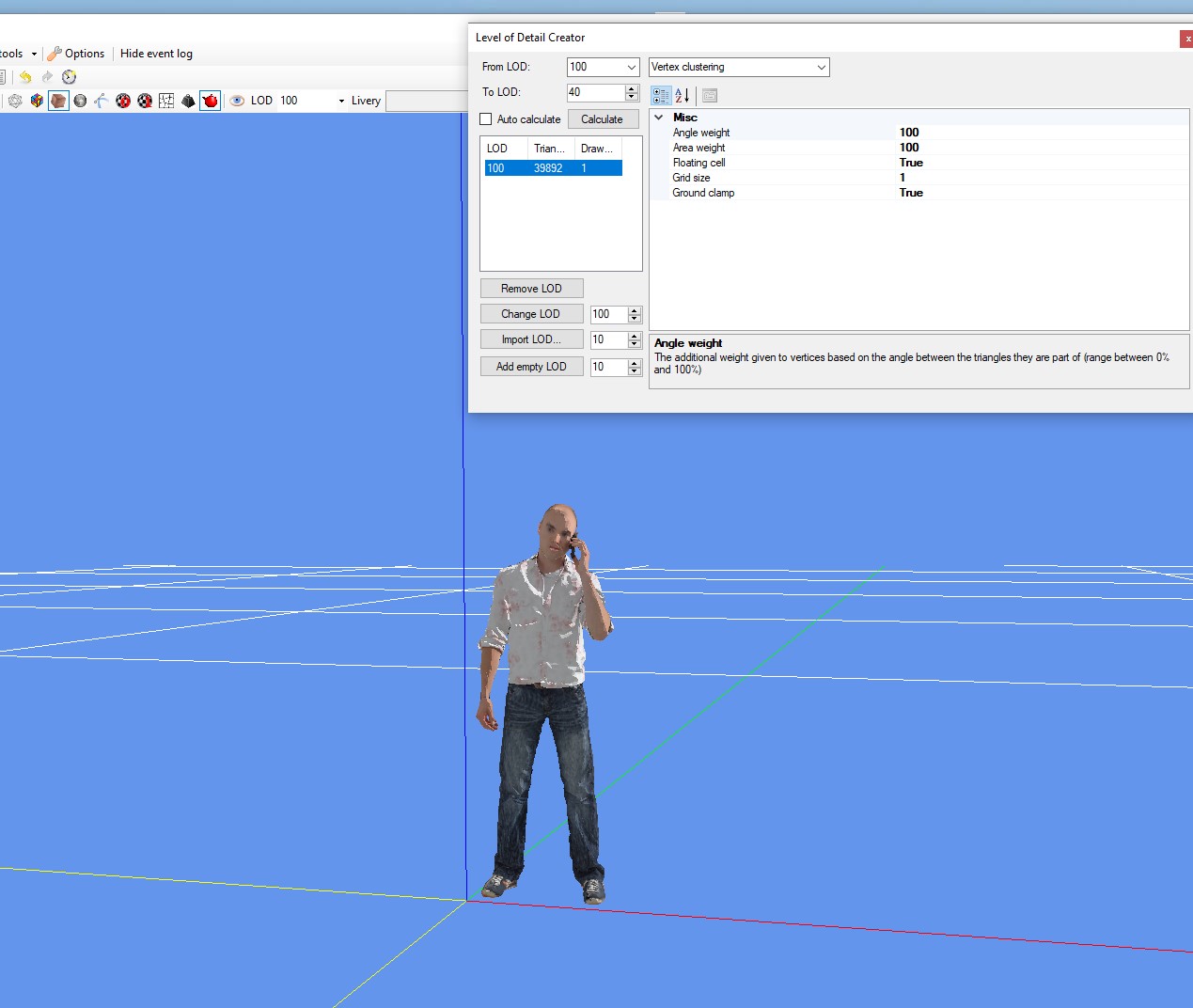This screenshot has height=1008, width=1193.
Task: Click the redo arrow icon
Action: point(46,76)
